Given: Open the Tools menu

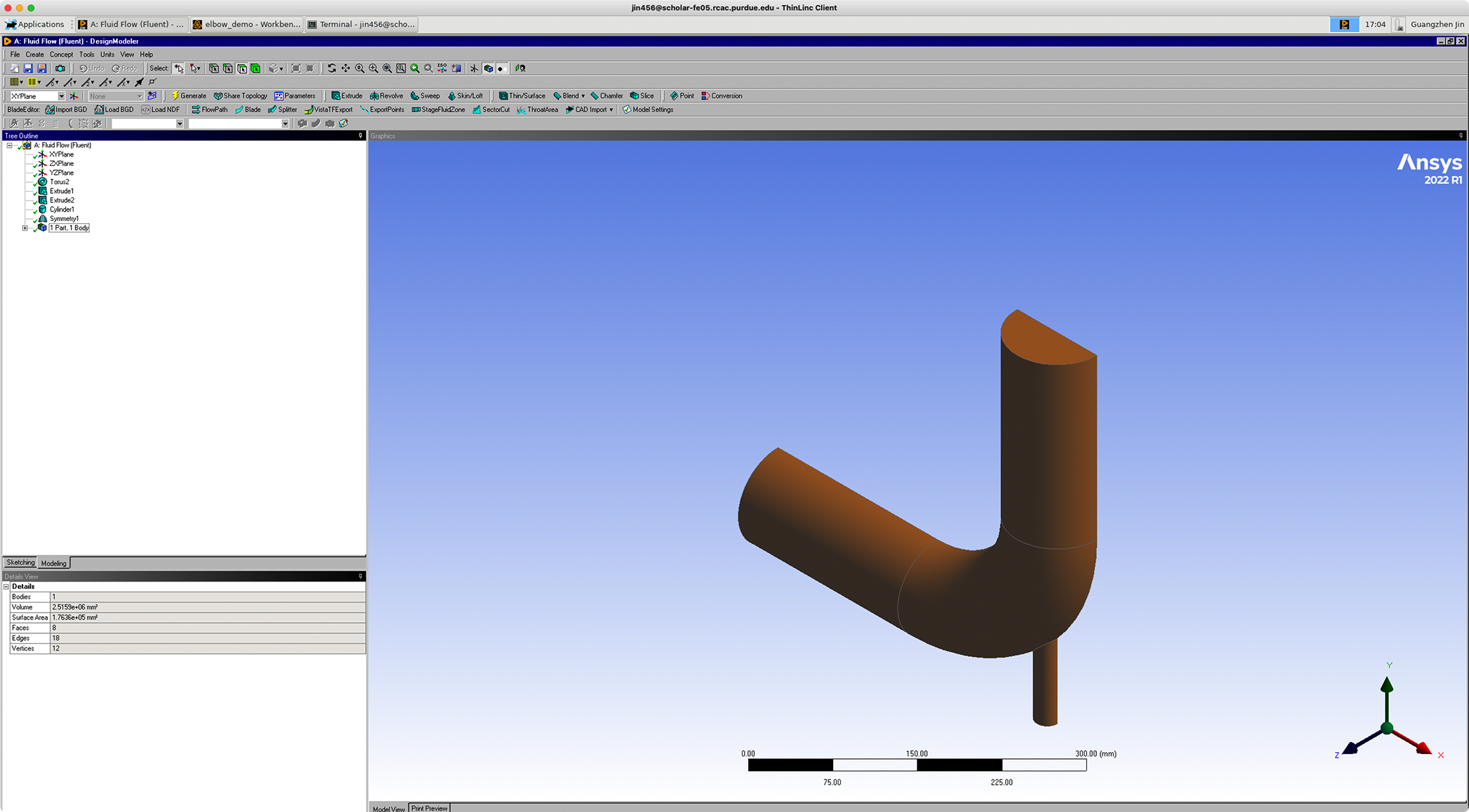Looking at the screenshot, I should 86,54.
